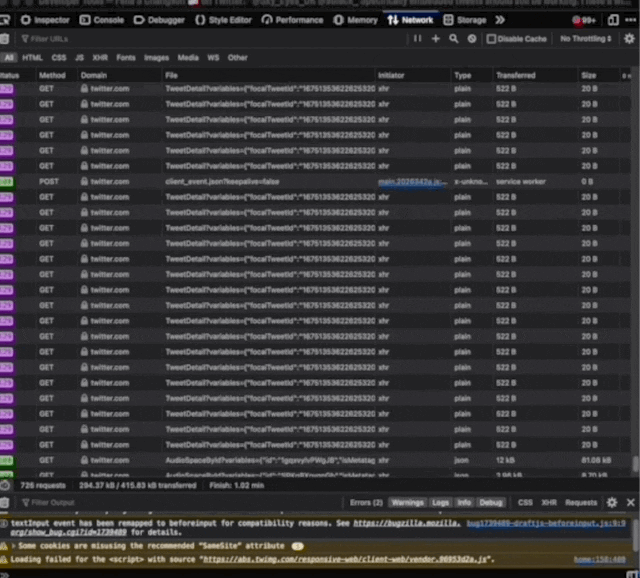The width and height of the screenshot is (640, 578).
Task: Filter by Other requests
Action: tap(238, 58)
